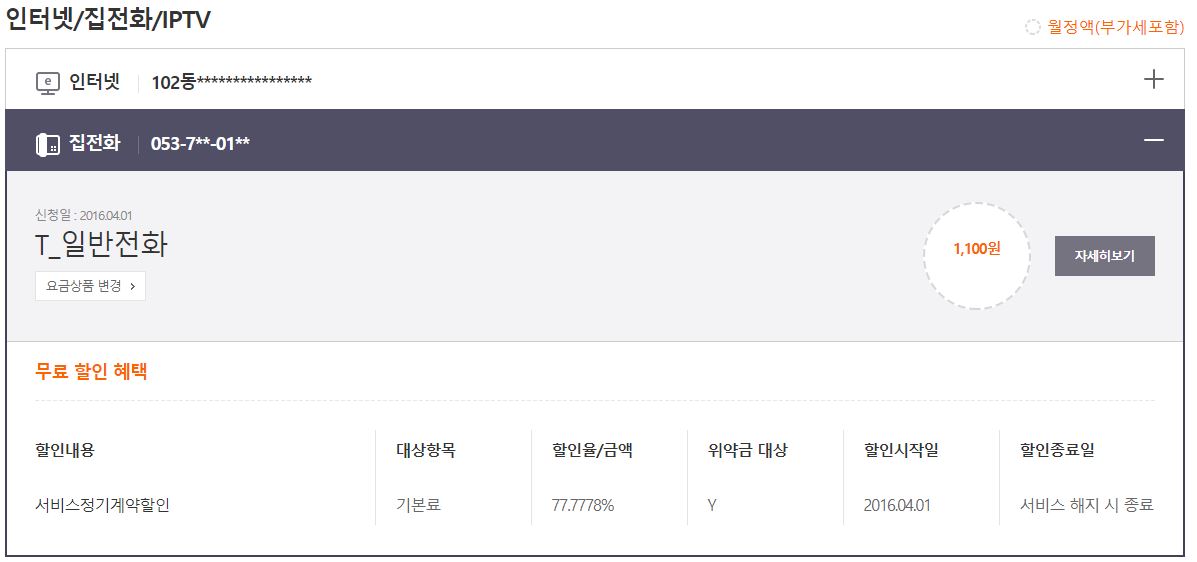Click the dotted circle legend icon

1033,27
